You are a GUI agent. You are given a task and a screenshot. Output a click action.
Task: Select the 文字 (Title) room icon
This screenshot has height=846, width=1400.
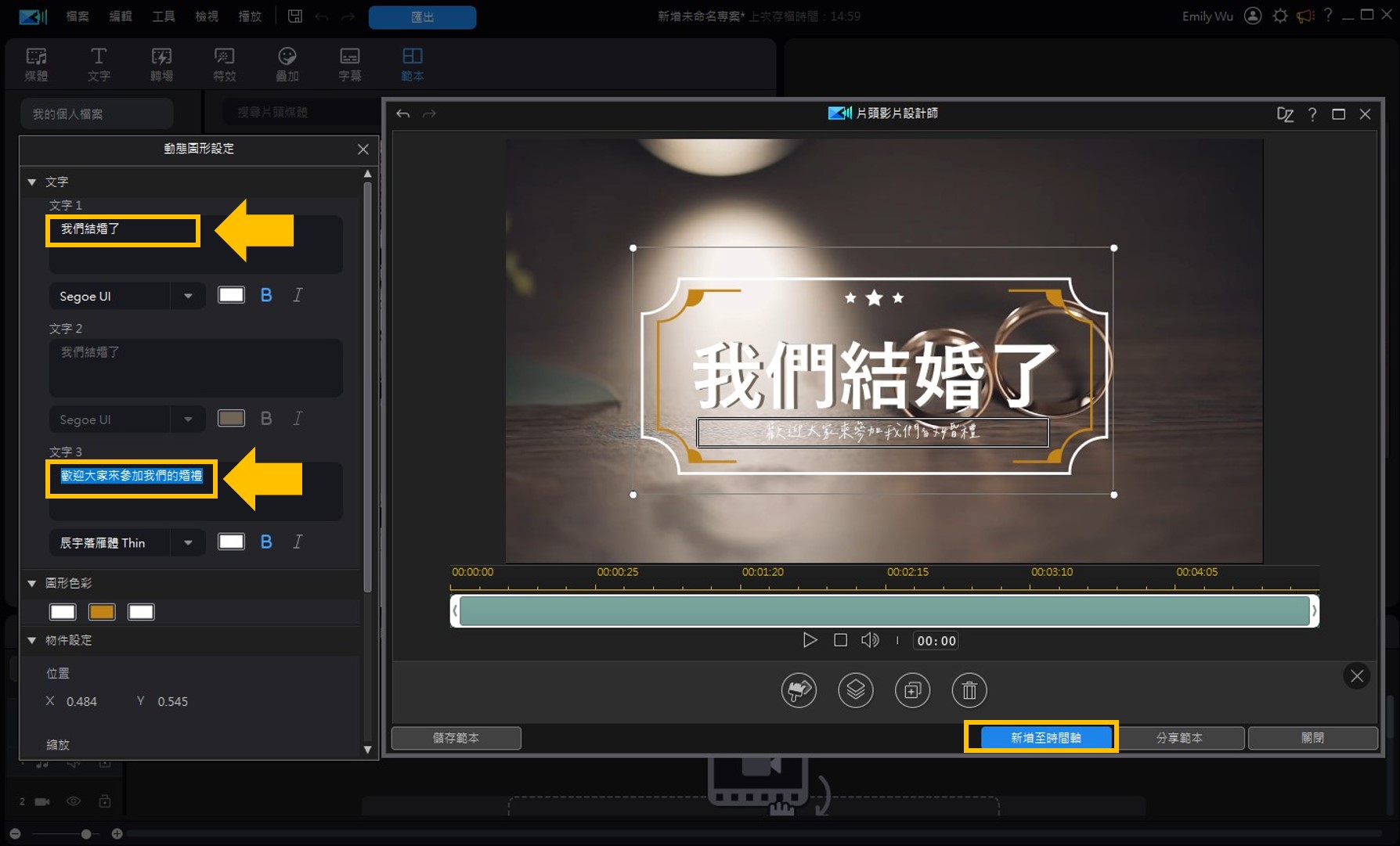tap(99, 63)
